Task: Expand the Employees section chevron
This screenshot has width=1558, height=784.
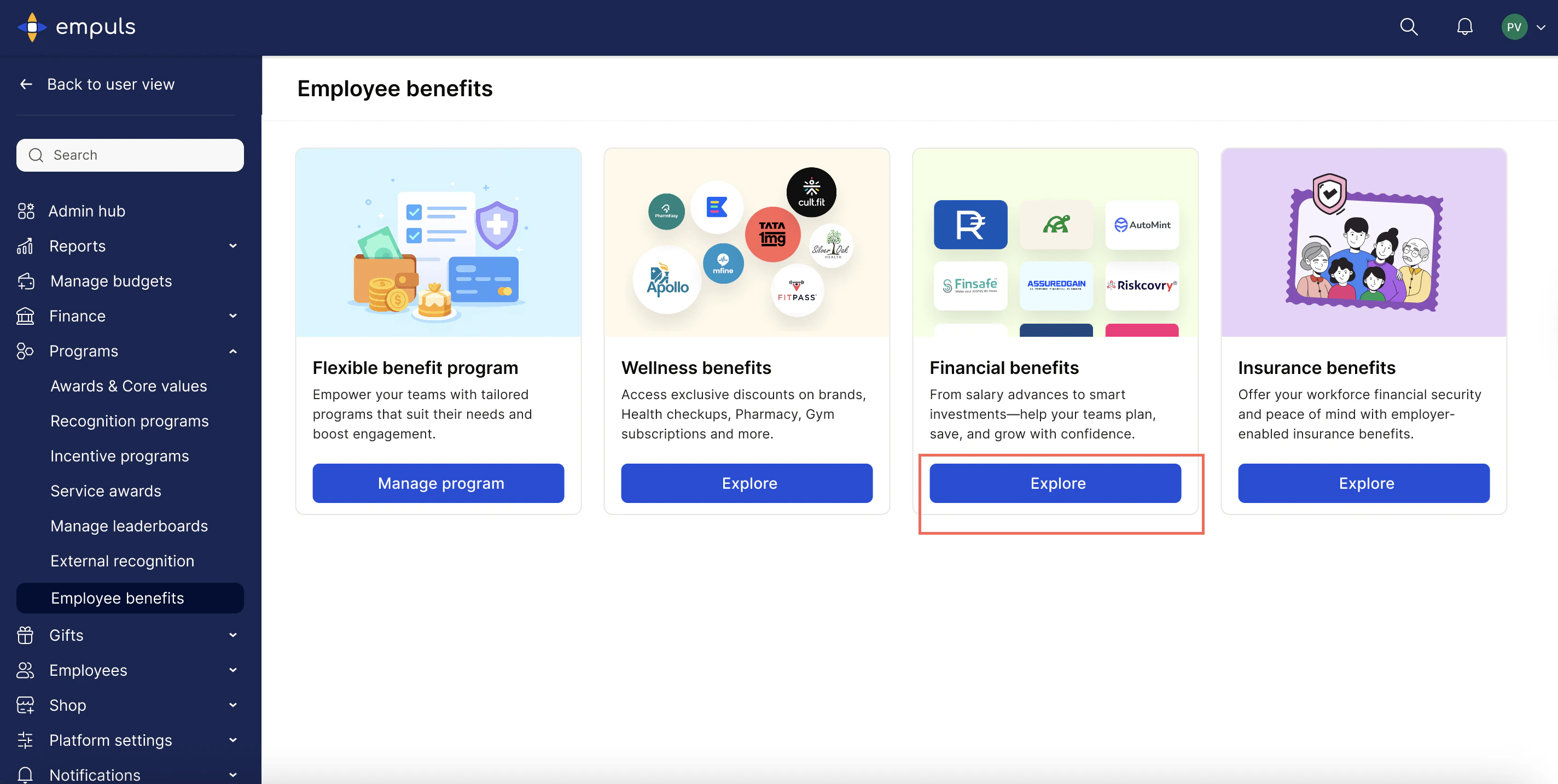Action: tap(233, 670)
